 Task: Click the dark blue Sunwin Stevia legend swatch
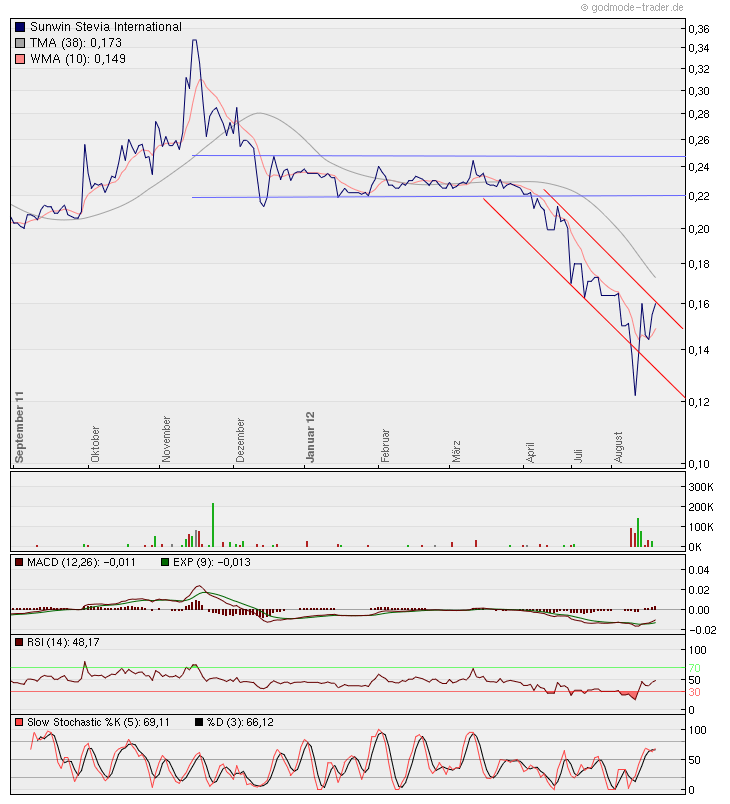pos(20,27)
